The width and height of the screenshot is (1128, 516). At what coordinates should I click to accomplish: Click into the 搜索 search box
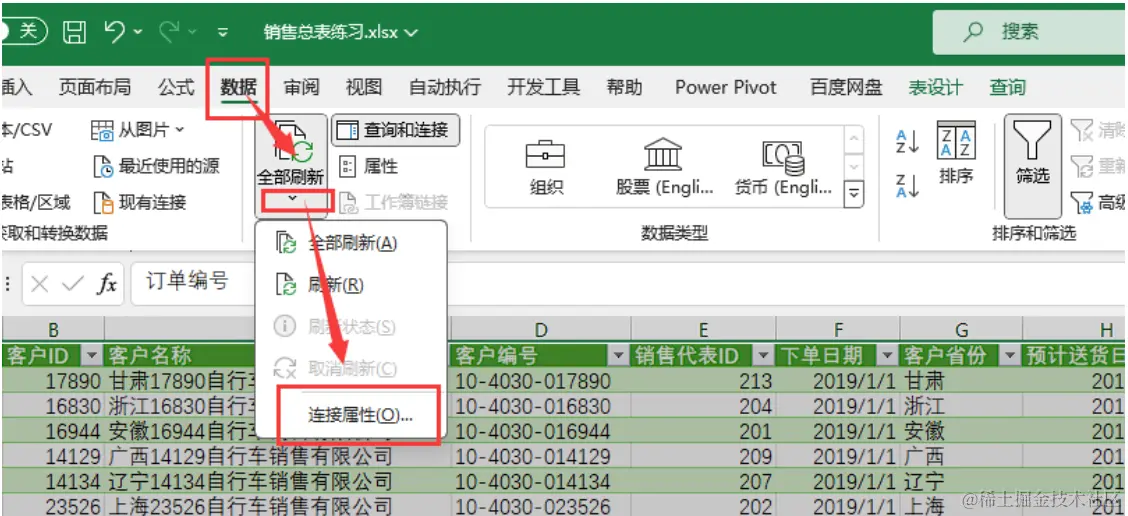tap(1029, 32)
